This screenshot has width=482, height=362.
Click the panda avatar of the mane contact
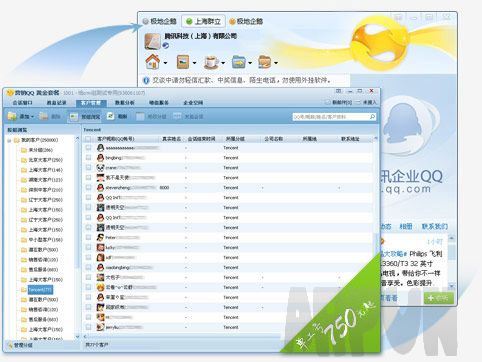tap(100, 168)
